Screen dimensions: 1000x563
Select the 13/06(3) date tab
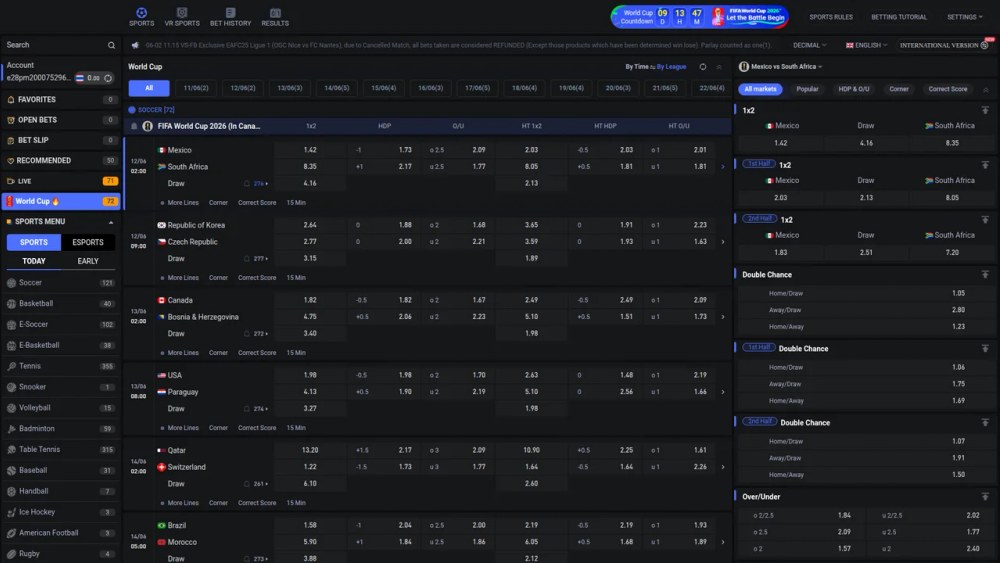[x=290, y=89]
